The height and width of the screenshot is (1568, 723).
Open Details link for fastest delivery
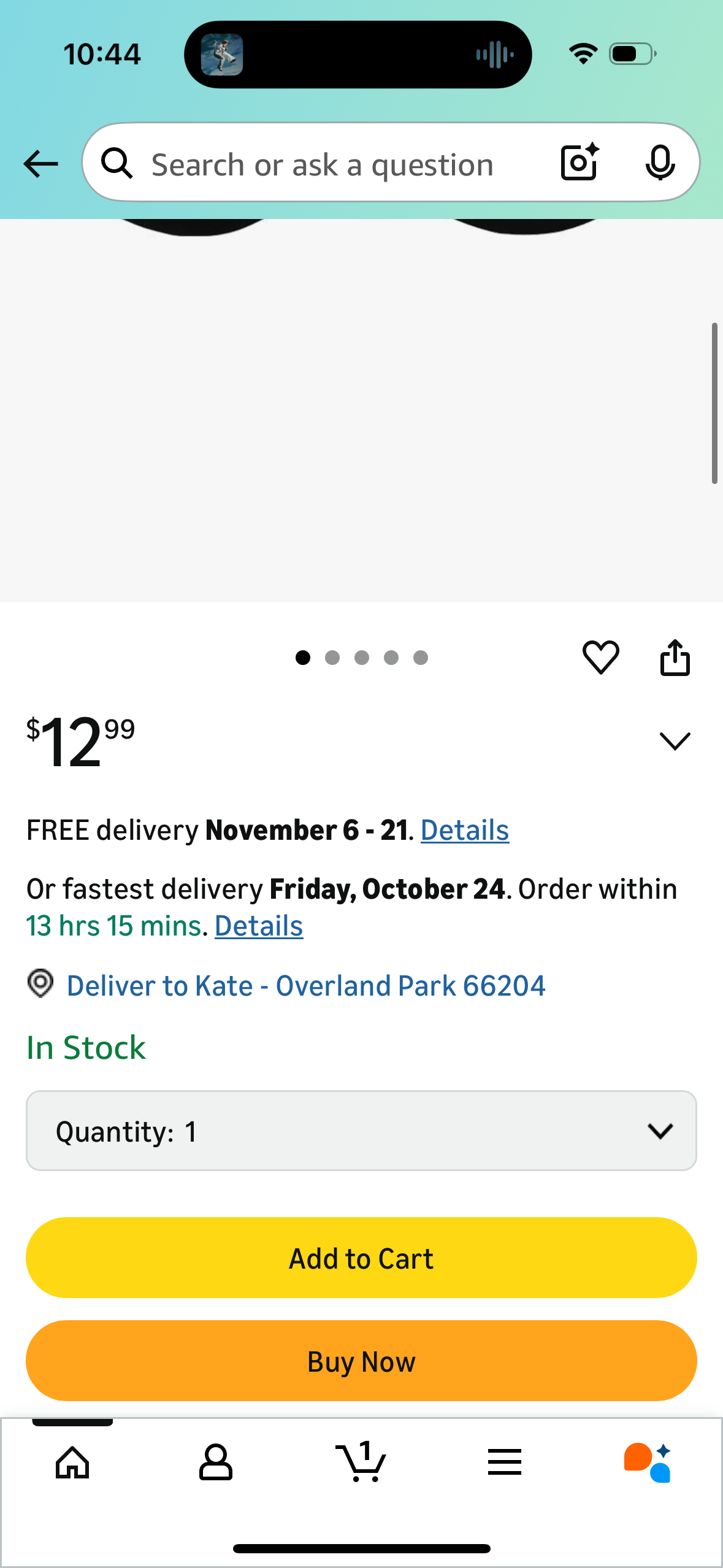coord(258,926)
